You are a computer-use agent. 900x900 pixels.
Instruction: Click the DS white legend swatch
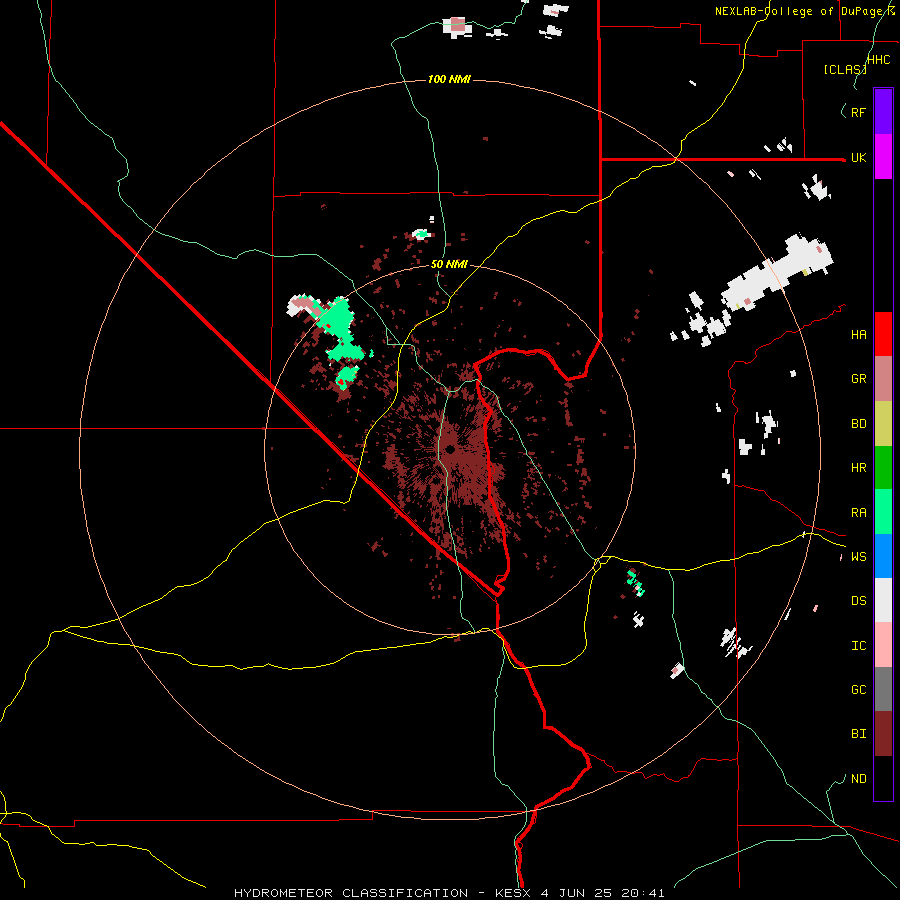883,600
